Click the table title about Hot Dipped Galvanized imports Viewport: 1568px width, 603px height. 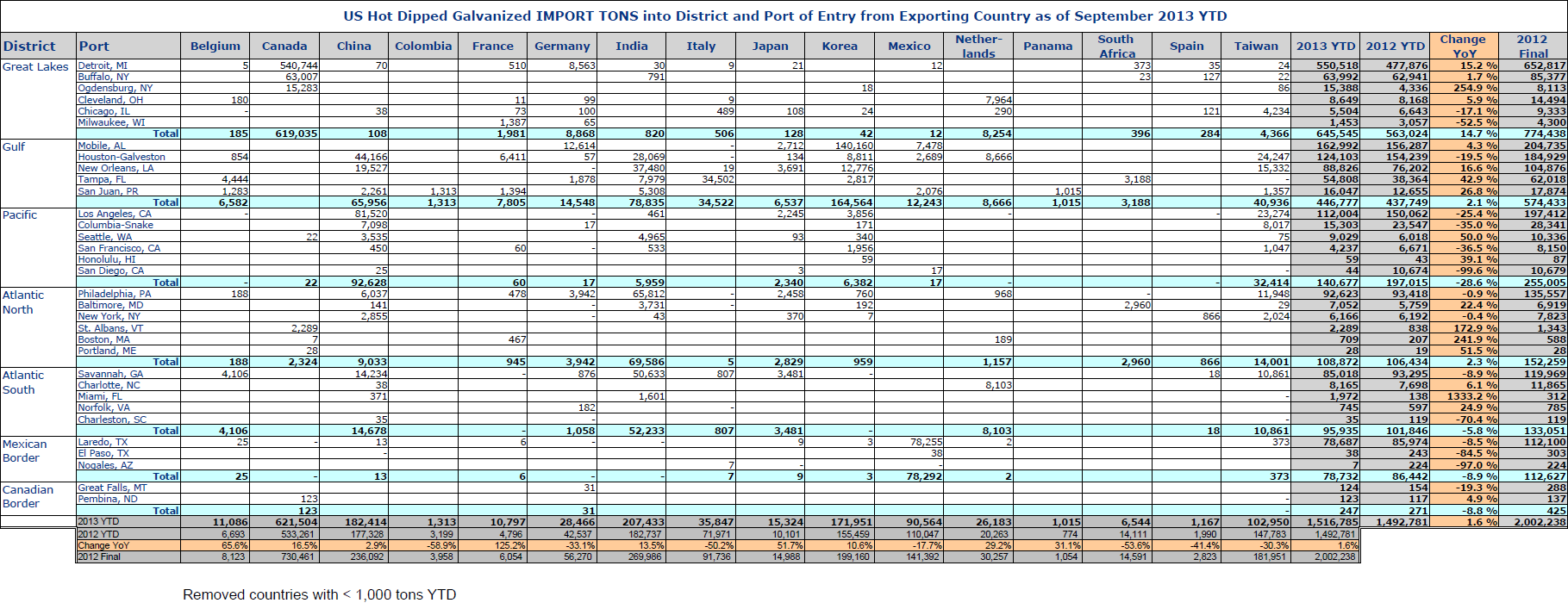(784, 16)
